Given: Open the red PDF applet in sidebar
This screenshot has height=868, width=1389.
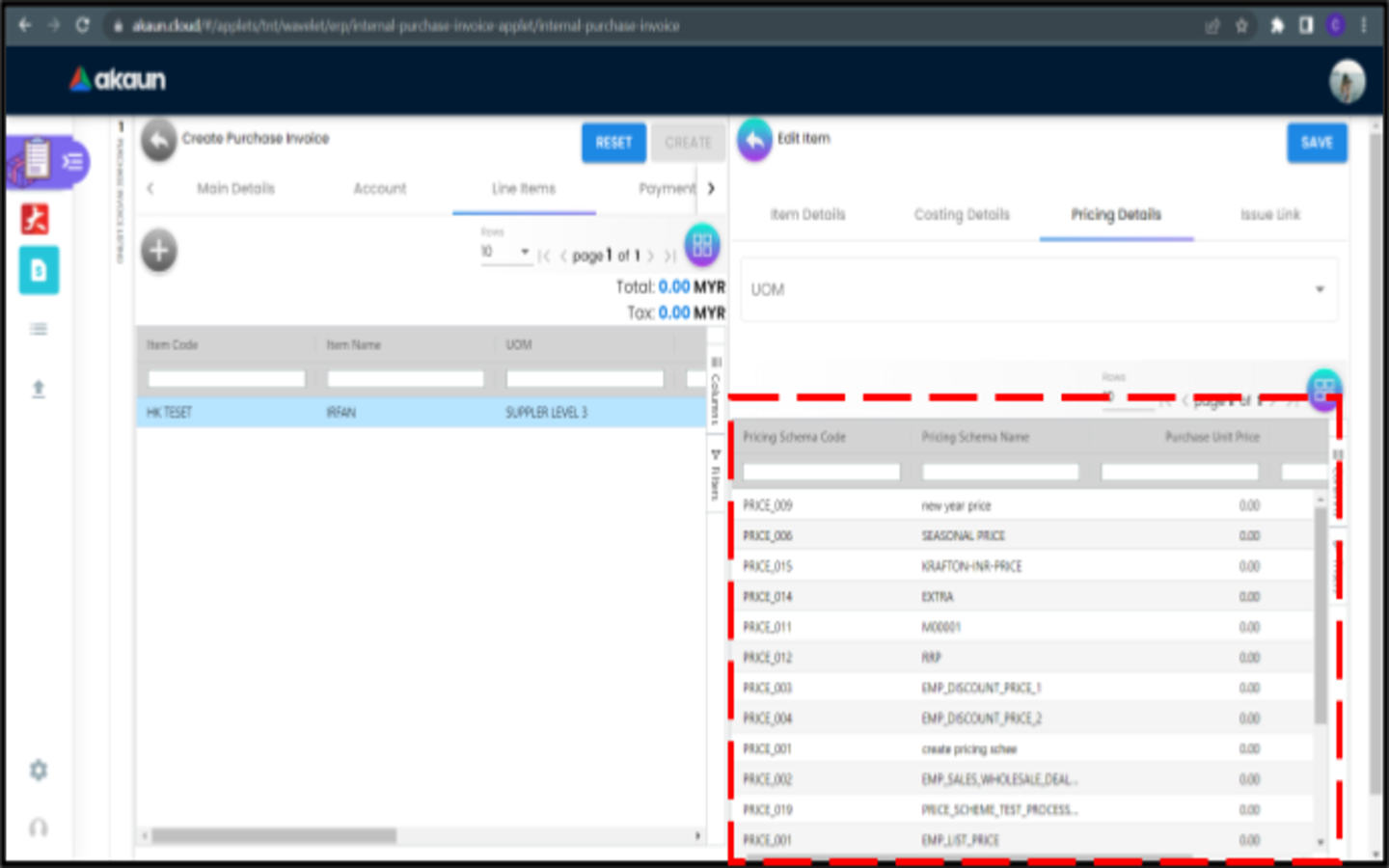Looking at the screenshot, I should point(37,219).
